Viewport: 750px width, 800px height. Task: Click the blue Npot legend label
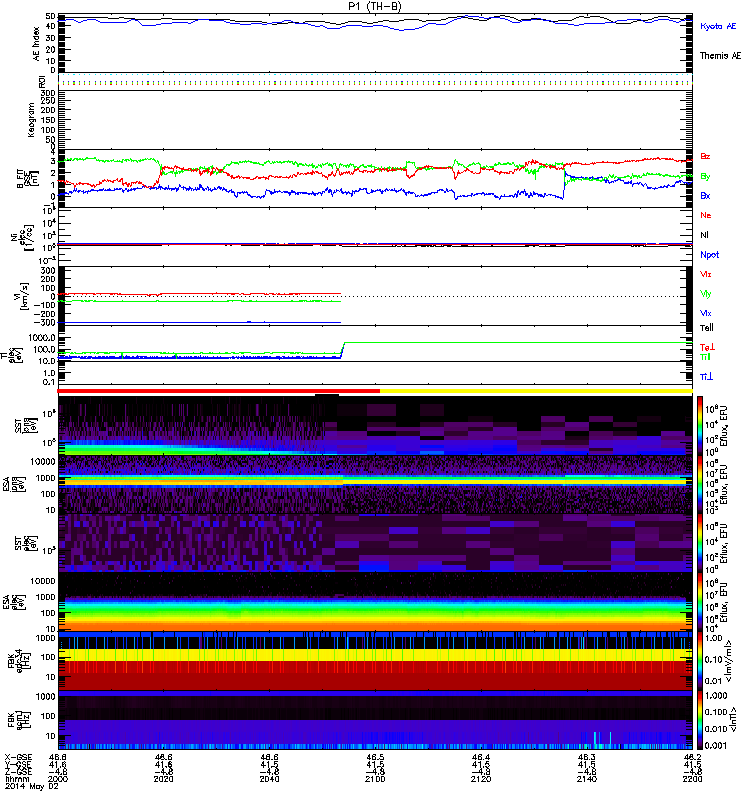click(x=710, y=255)
